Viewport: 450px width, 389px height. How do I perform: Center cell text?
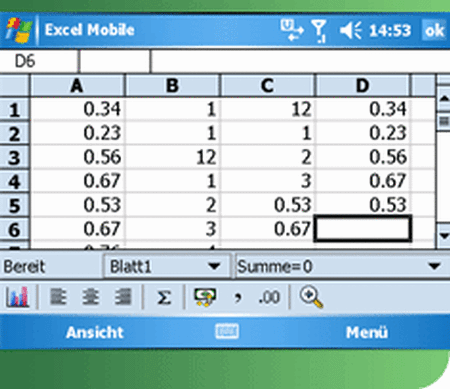91,297
